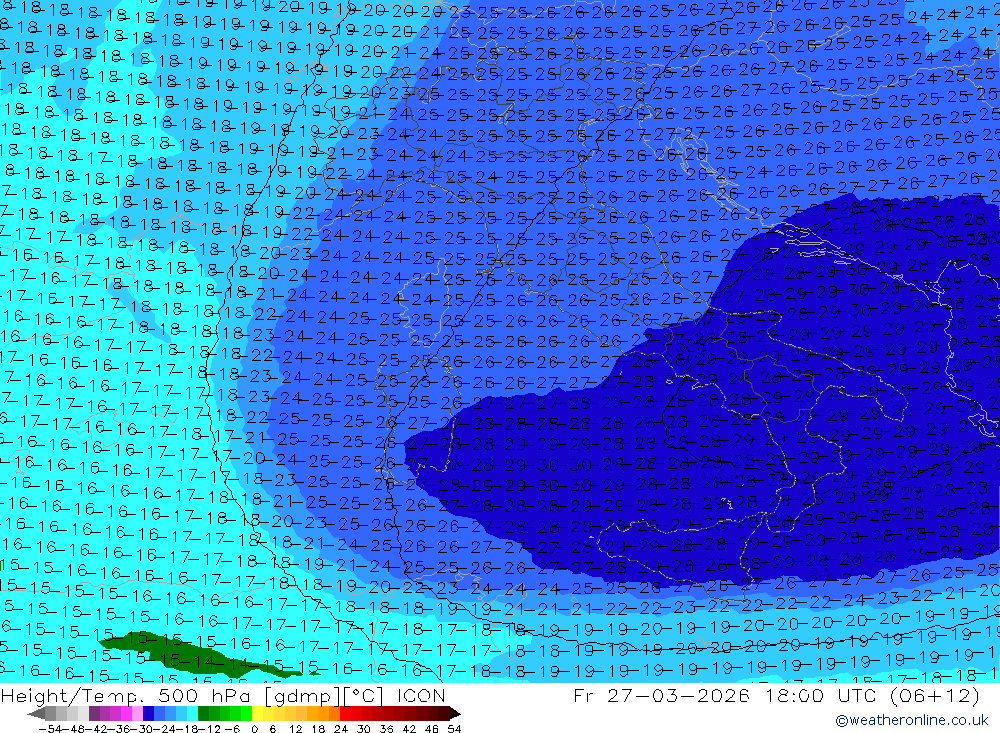
Task: Click the dark green patch on the map
Action: click(x=191, y=654)
